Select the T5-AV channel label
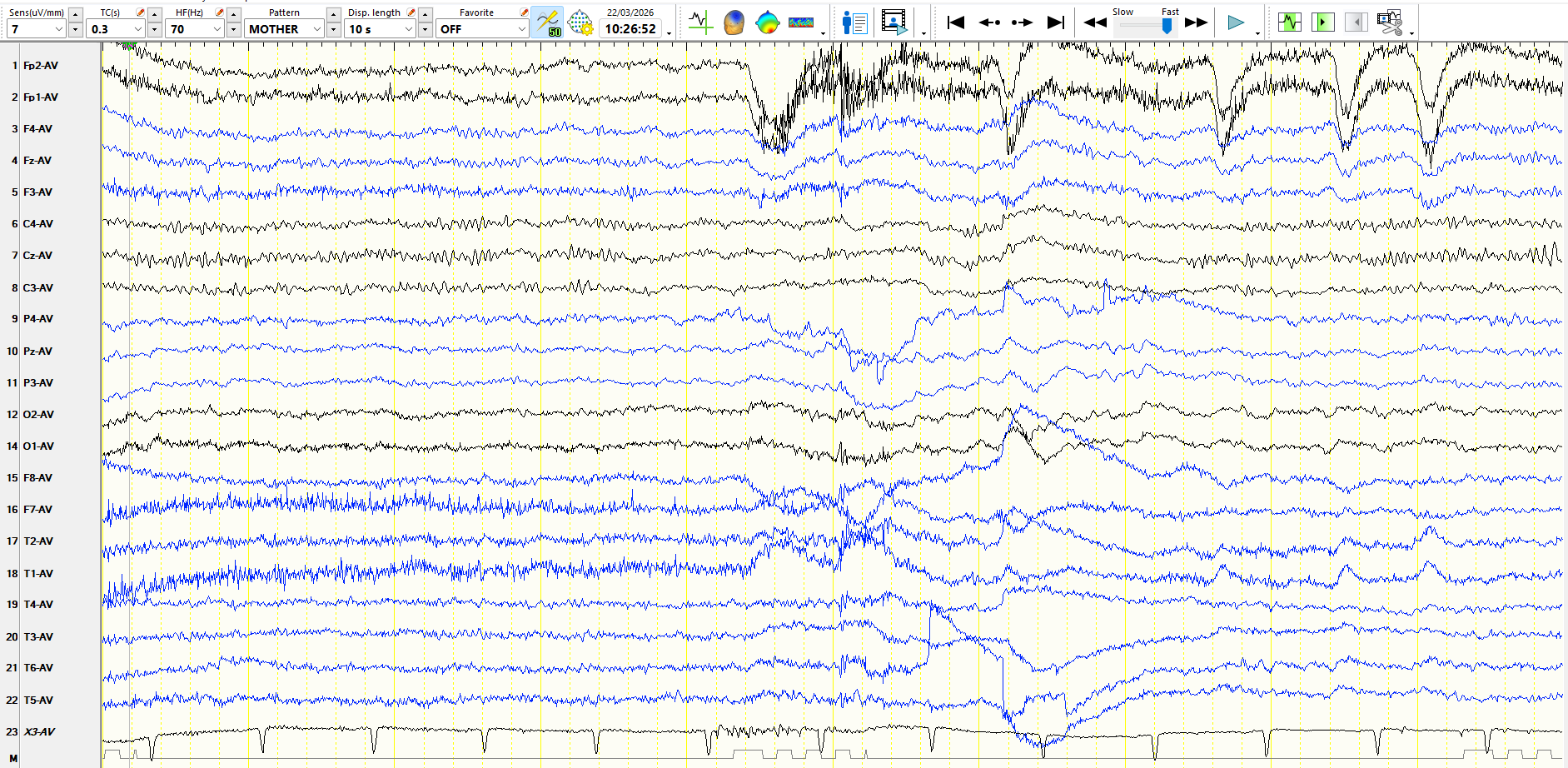The height and width of the screenshot is (768, 1568). [x=37, y=701]
